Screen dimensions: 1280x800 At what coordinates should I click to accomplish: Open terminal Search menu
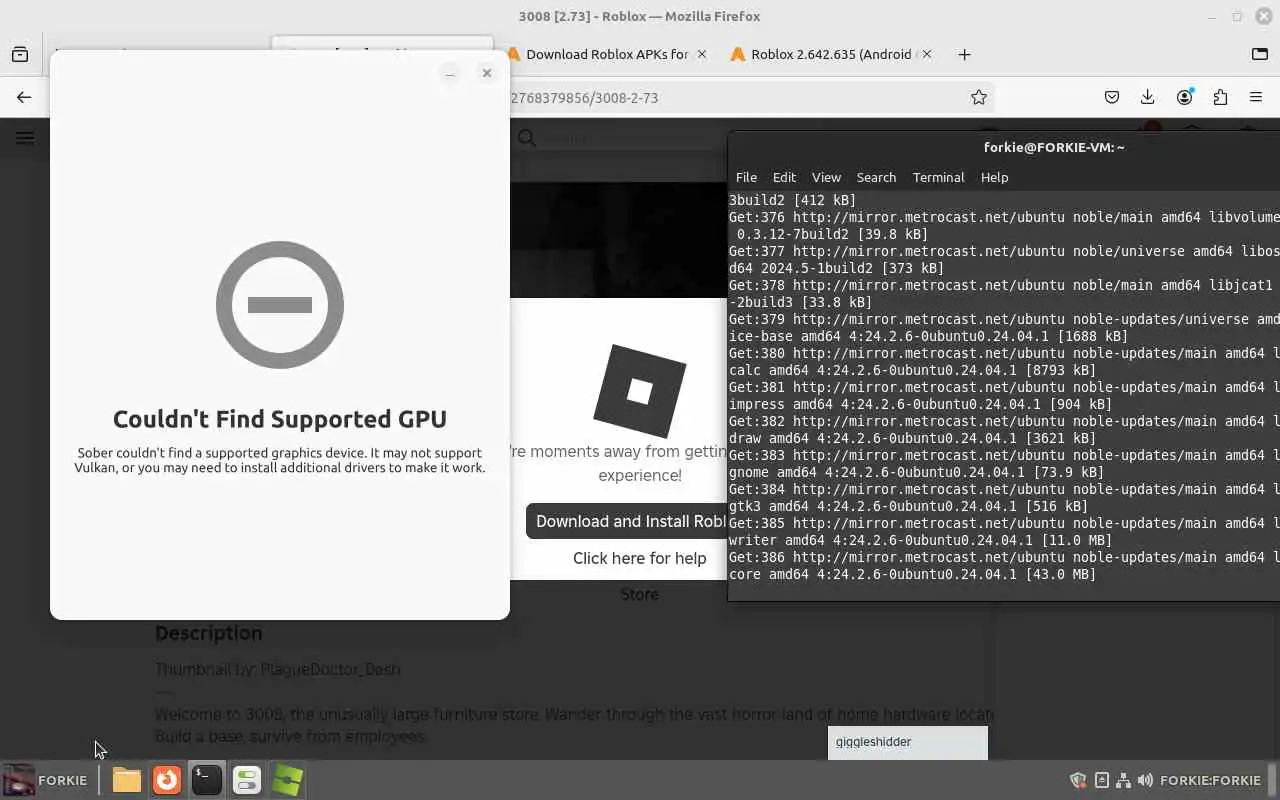pos(876,177)
